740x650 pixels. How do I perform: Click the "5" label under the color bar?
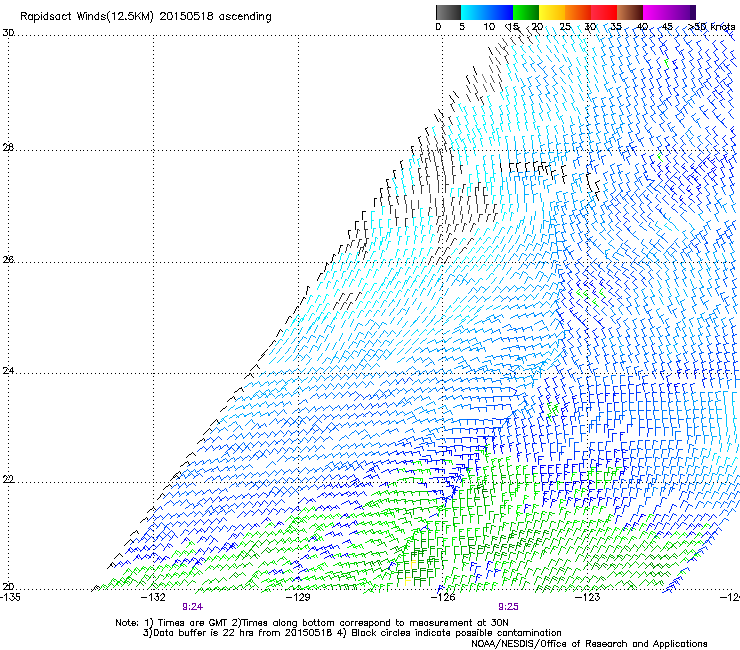pyautogui.click(x=462, y=26)
